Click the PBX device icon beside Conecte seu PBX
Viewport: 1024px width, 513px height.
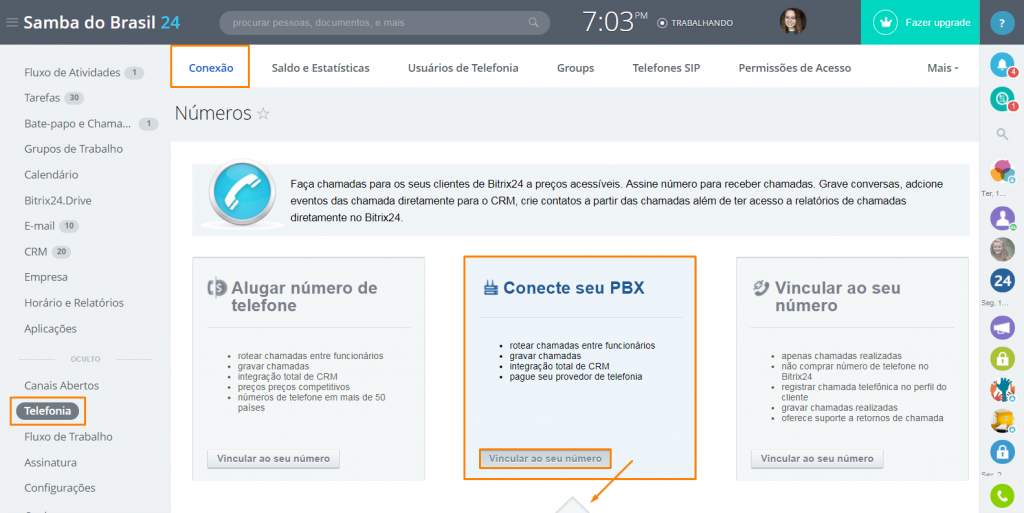[x=490, y=288]
